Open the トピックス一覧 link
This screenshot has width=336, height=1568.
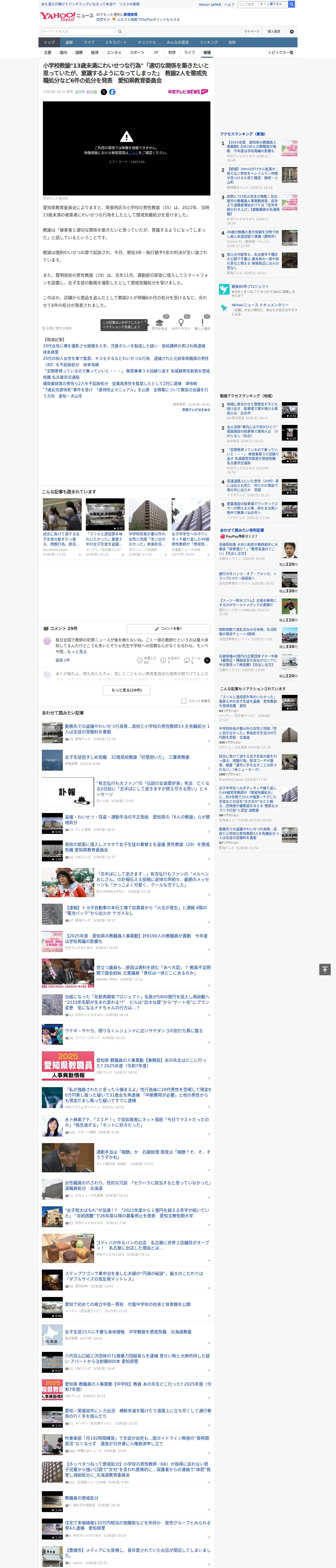tap(281, 52)
